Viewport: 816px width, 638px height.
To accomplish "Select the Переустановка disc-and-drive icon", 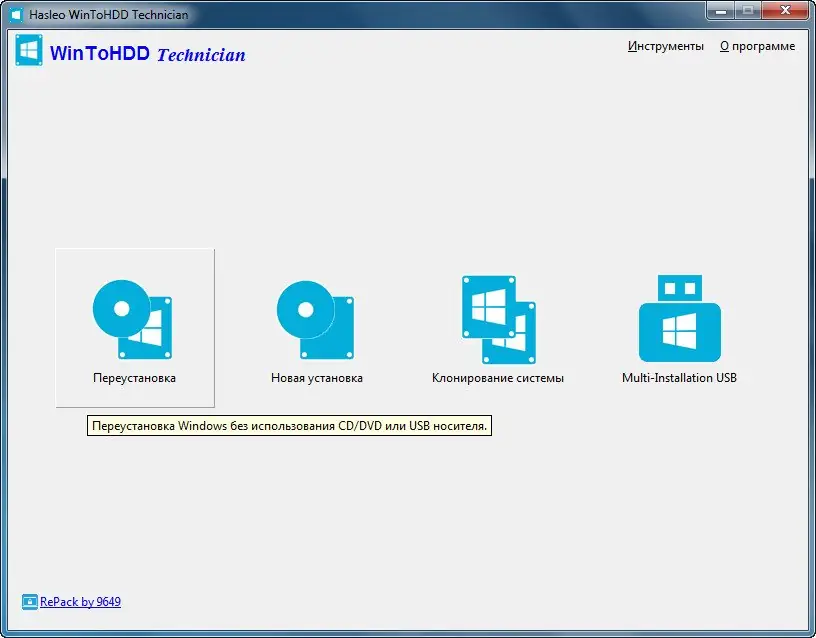I will (133, 320).
